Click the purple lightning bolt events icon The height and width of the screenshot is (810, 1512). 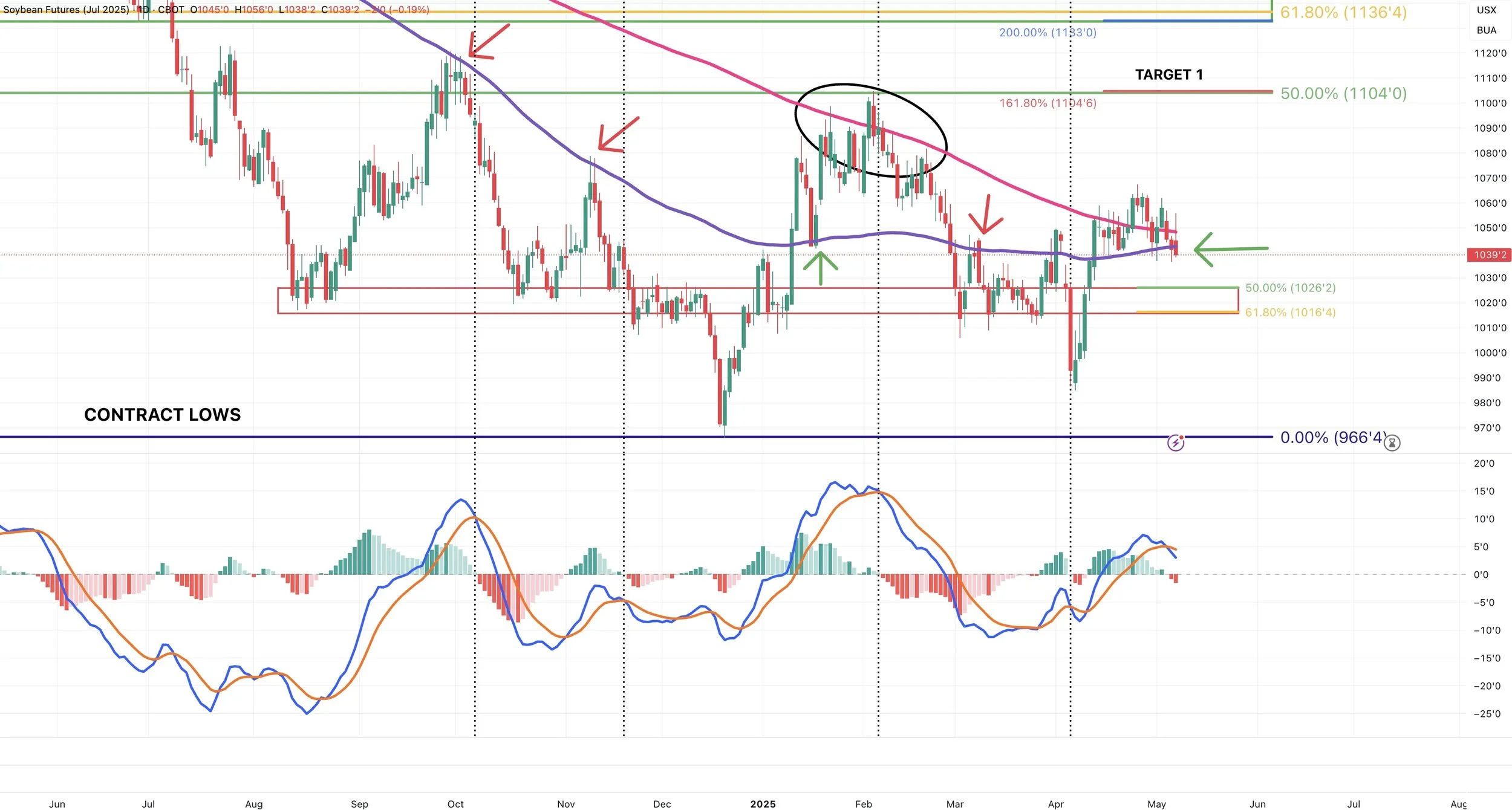point(1175,443)
